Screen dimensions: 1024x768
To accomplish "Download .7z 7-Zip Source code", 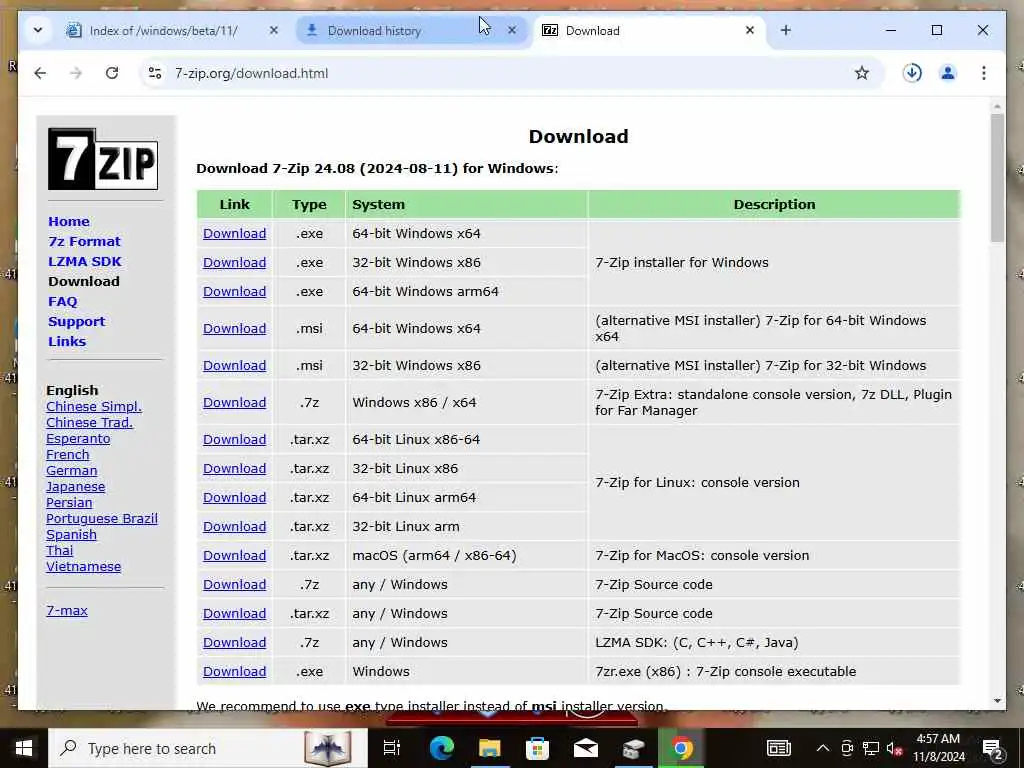I will [x=234, y=584].
